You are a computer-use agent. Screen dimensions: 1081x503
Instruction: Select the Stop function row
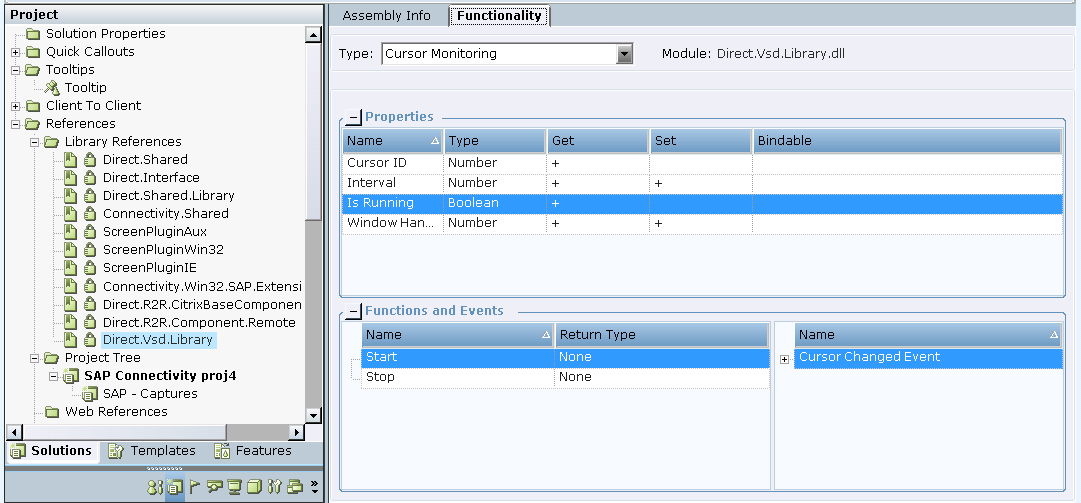tap(565, 378)
